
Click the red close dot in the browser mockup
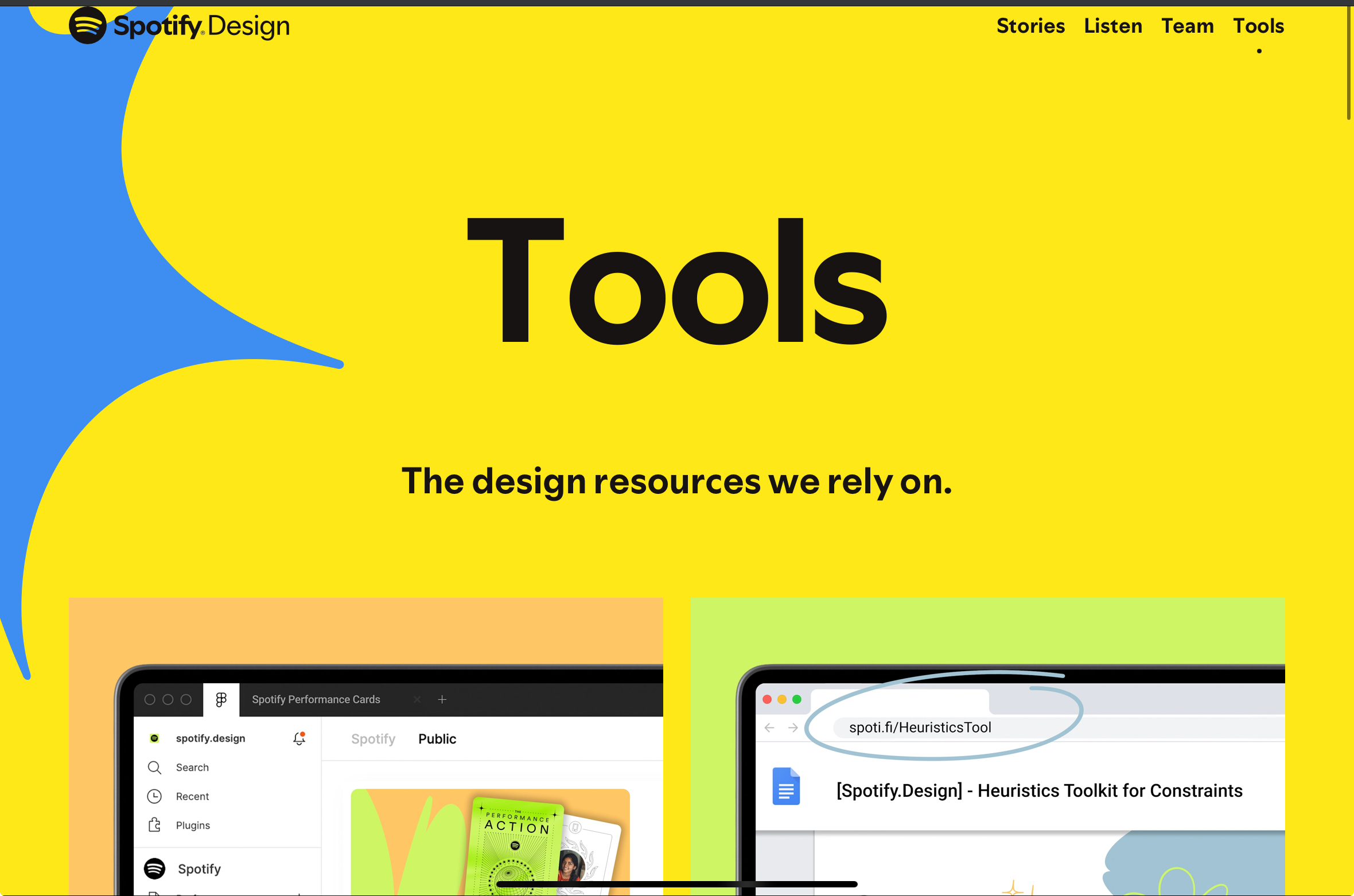coord(767,699)
